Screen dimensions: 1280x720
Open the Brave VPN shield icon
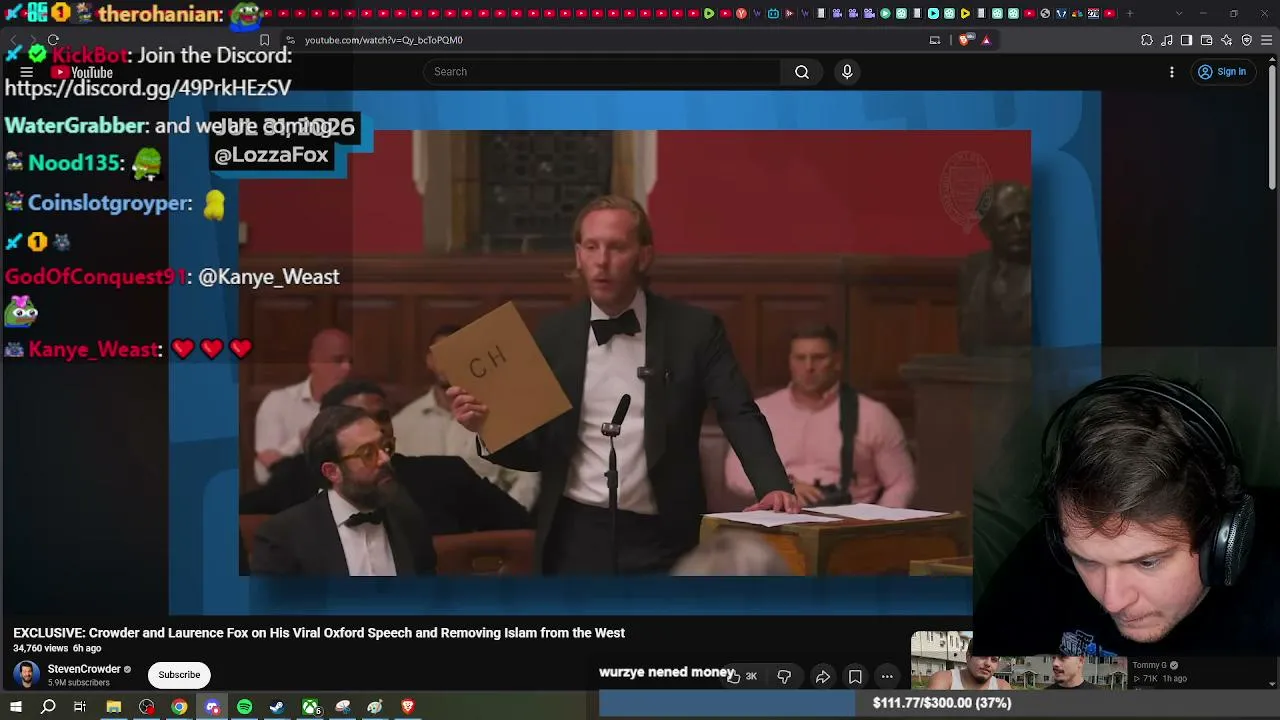coord(1247,40)
